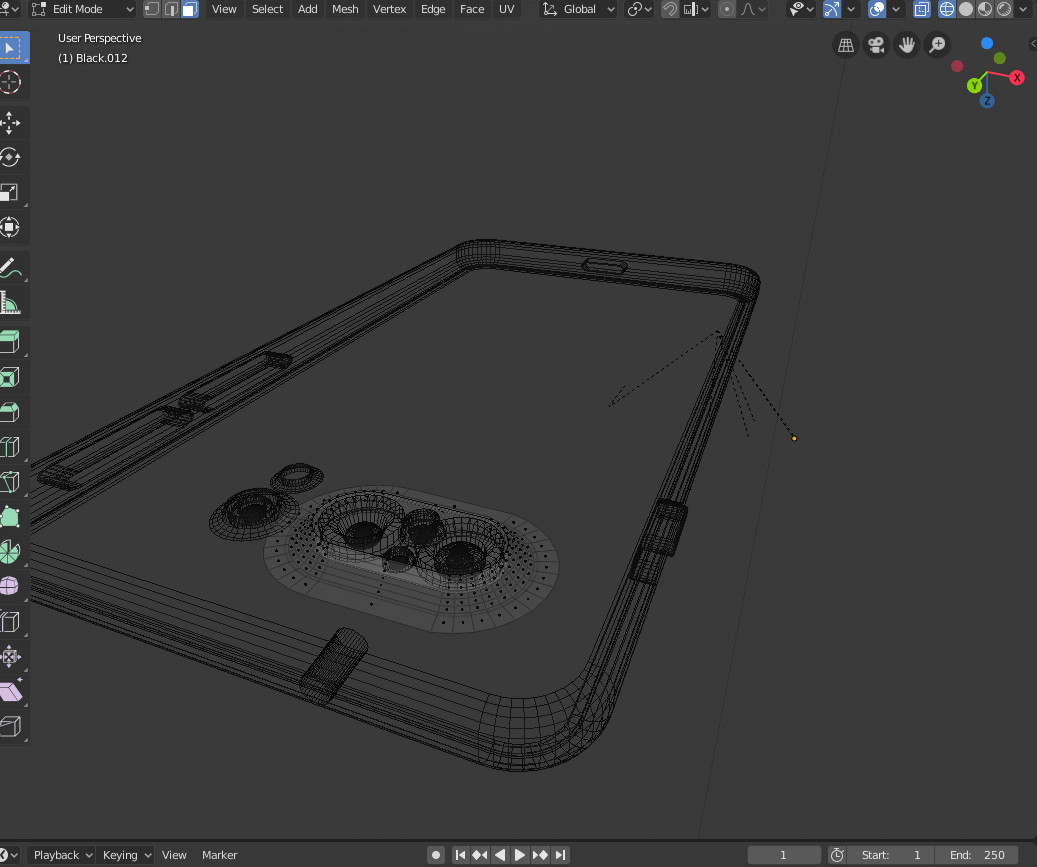Click Jump to Start in playback controls
Screen dimensions: 1037x867
point(460,855)
